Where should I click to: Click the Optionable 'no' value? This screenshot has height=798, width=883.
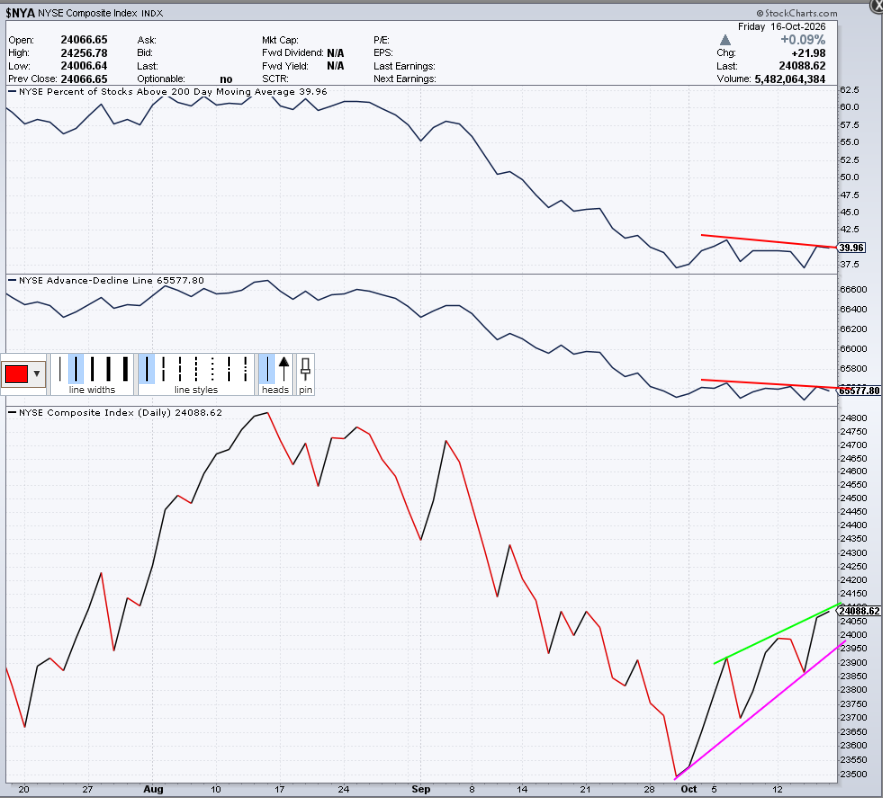click(226, 79)
